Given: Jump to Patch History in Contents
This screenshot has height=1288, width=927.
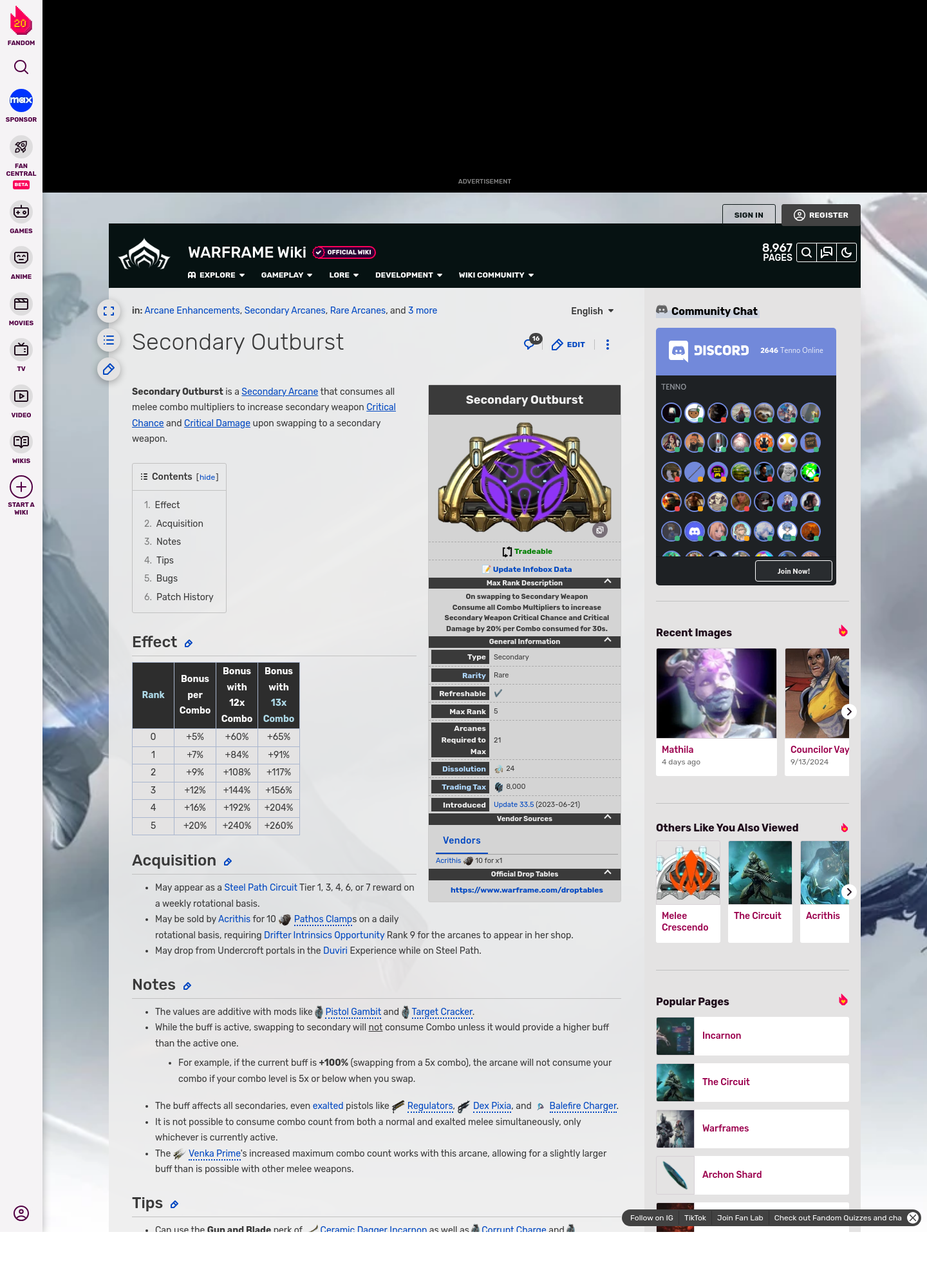Looking at the screenshot, I should point(185,597).
